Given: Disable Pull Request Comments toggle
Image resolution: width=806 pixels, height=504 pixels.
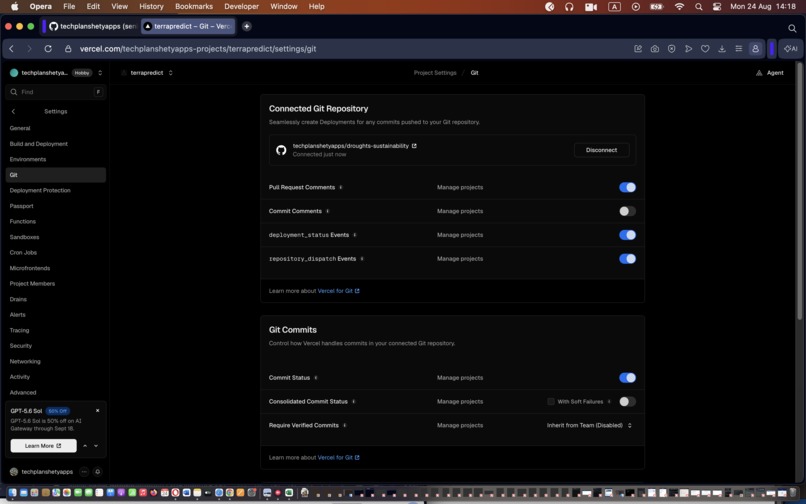Looking at the screenshot, I should pyautogui.click(x=627, y=187).
